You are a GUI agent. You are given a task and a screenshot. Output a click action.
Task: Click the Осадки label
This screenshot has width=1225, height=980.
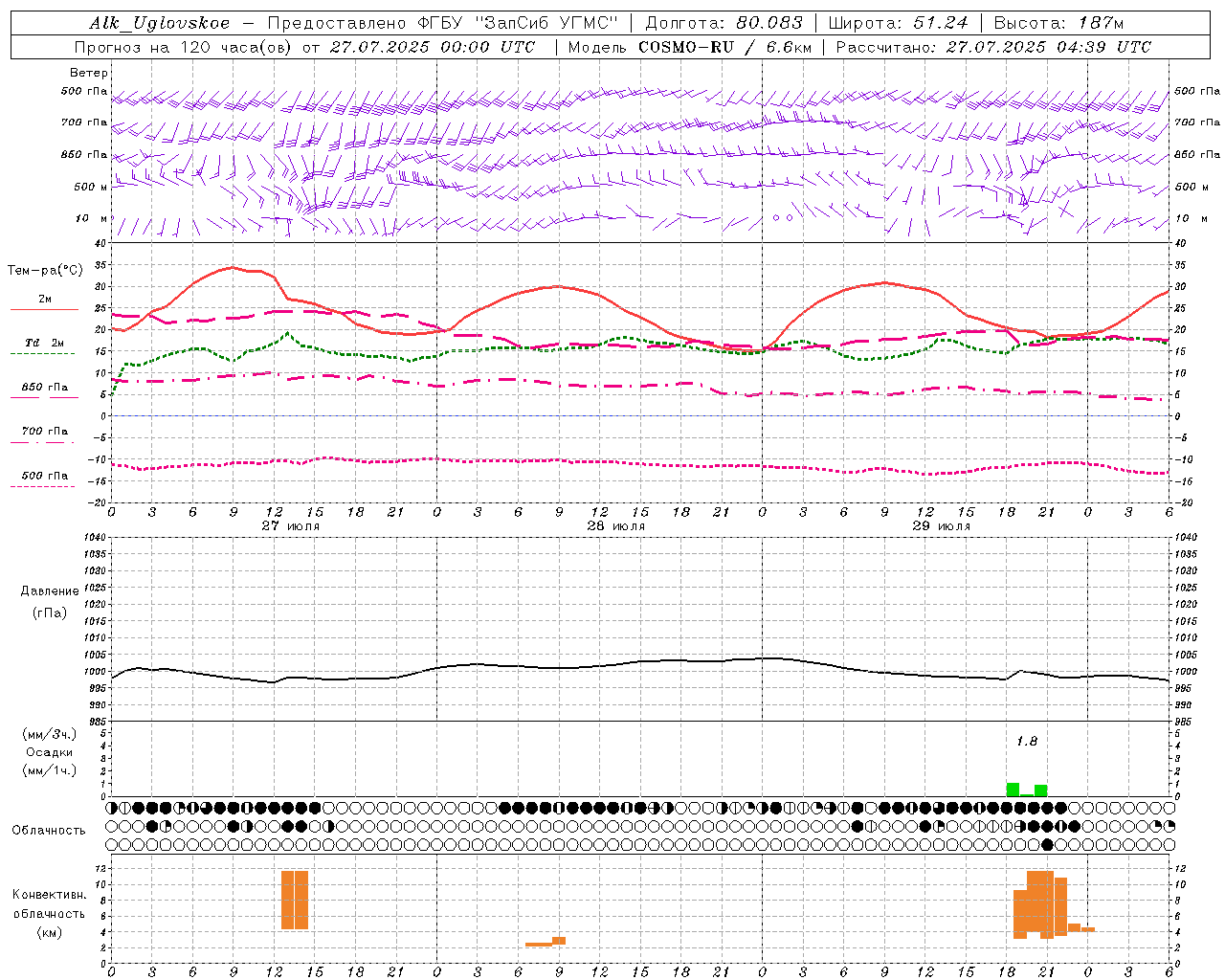(x=50, y=752)
